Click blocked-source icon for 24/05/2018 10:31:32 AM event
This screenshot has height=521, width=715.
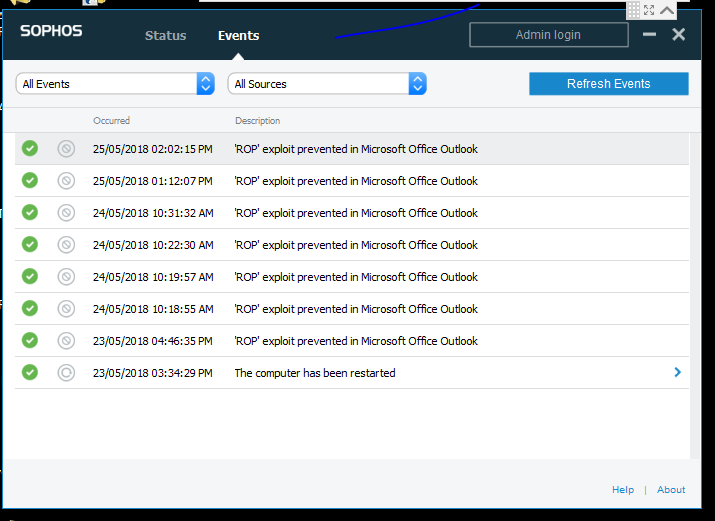point(66,212)
